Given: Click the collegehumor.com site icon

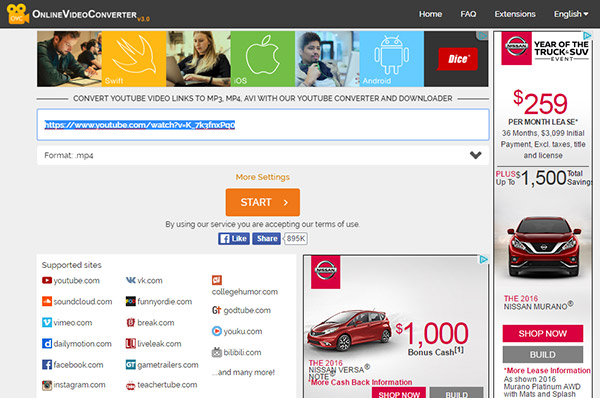Looking at the screenshot, I should click(x=217, y=280).
